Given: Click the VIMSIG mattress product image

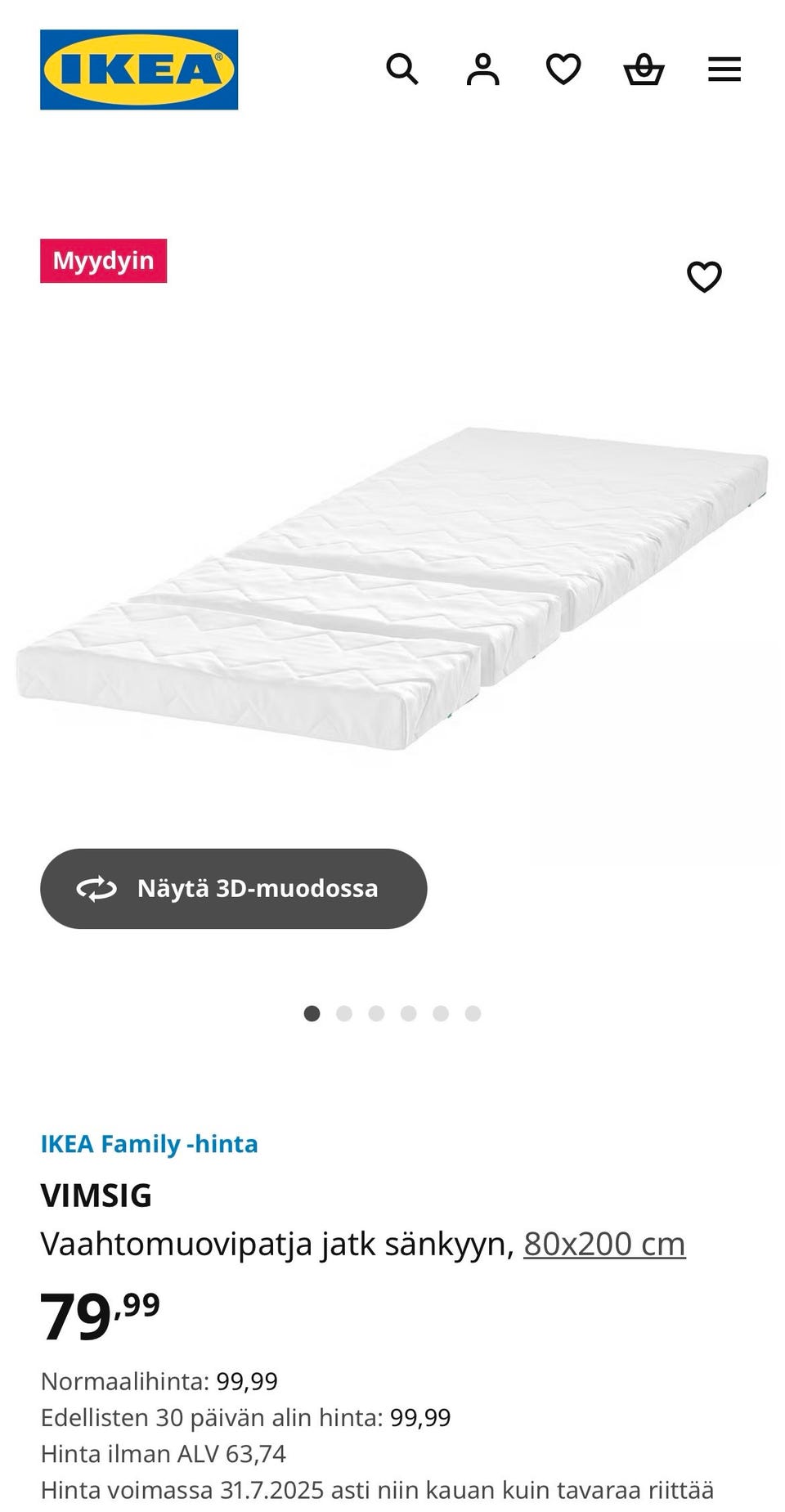Looking at the screenshot, I should coord(392,587).
